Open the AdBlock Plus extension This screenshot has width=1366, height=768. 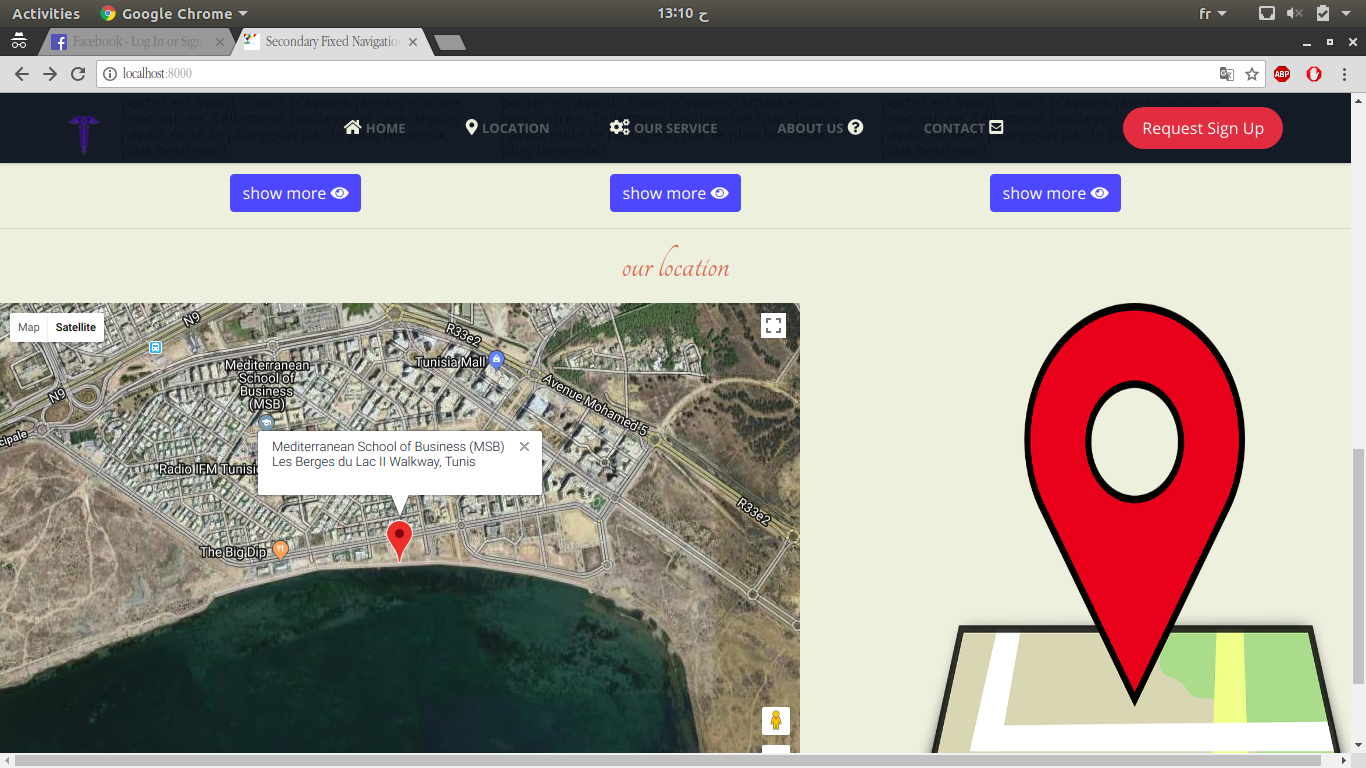[x=1282, y=74]
